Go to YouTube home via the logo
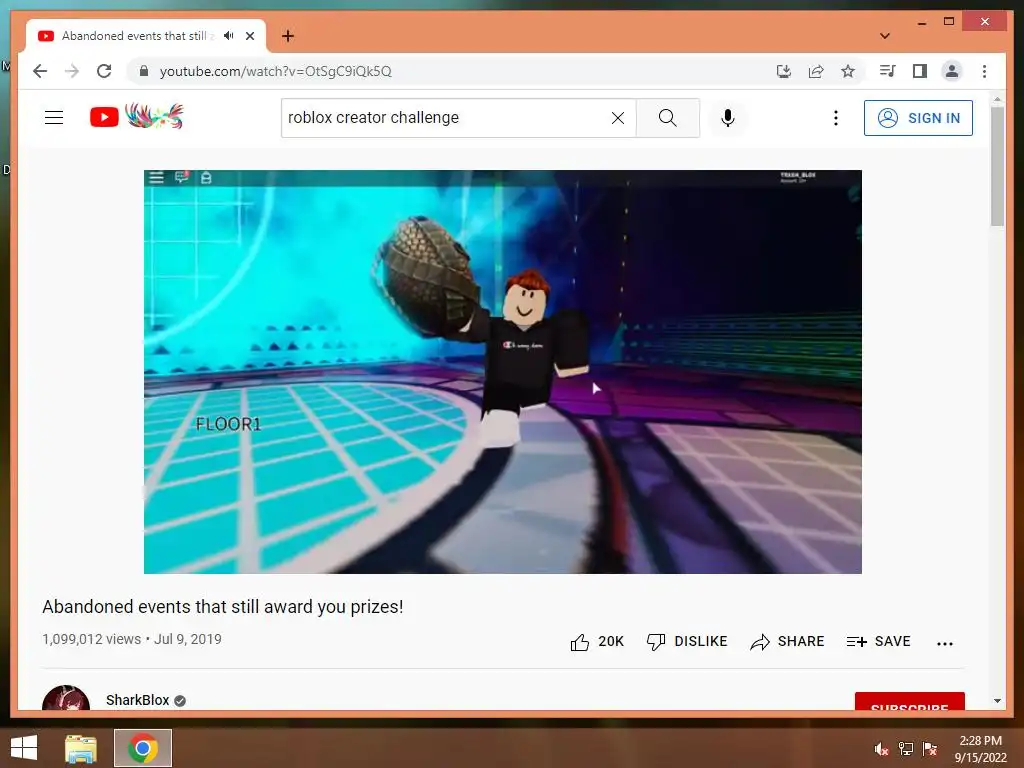 136,116
